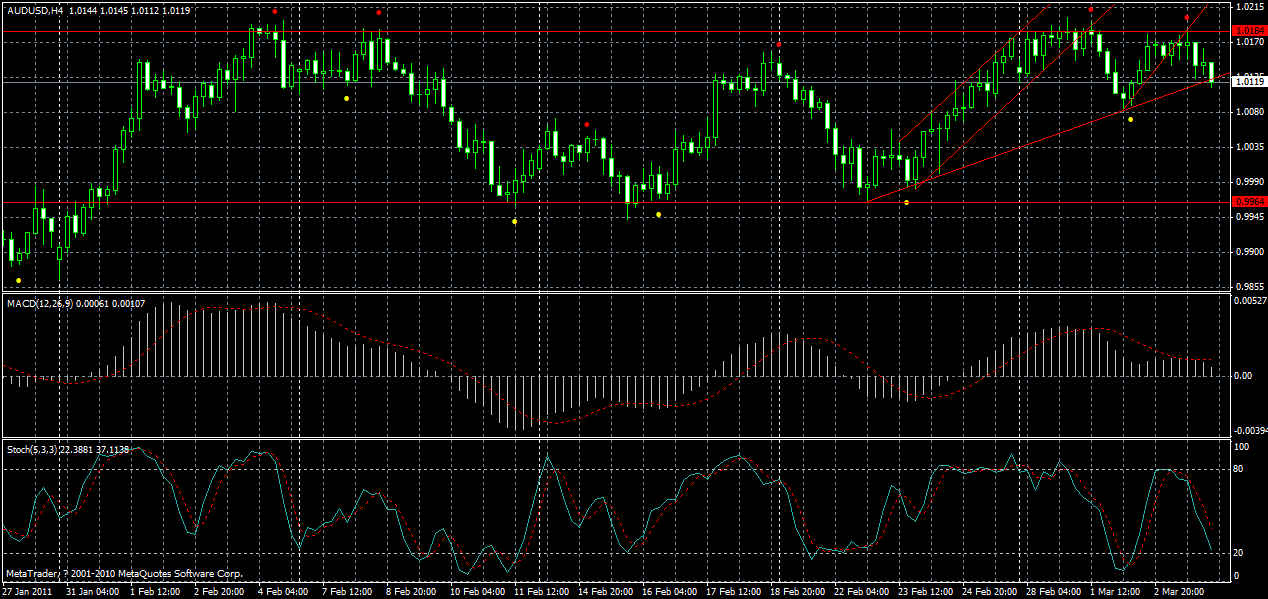Click the 27 Jan 2011 date on the time axis

(x=26, y=589)
